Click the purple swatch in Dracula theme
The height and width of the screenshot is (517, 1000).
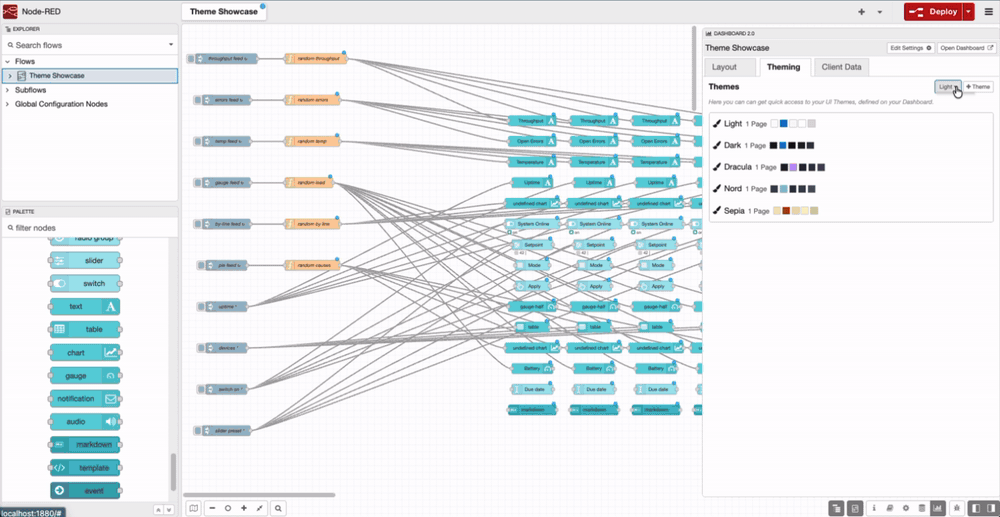[x=793, y=167]
